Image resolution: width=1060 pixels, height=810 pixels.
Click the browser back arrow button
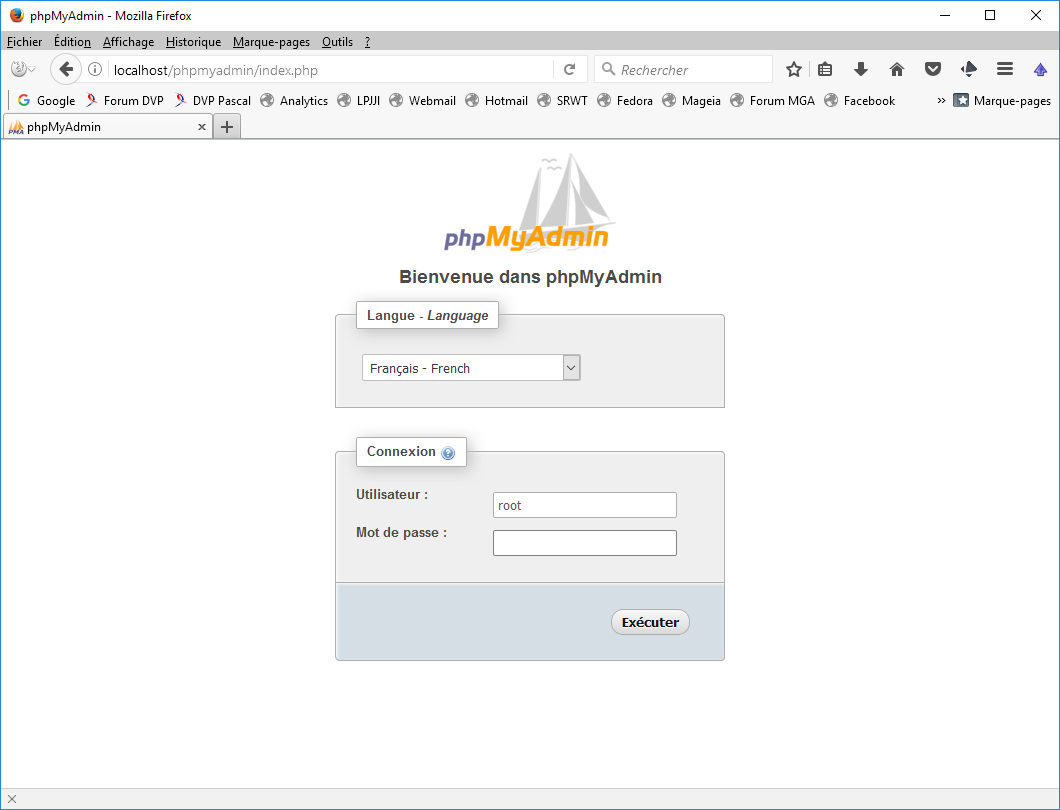(x=66, y=69)
